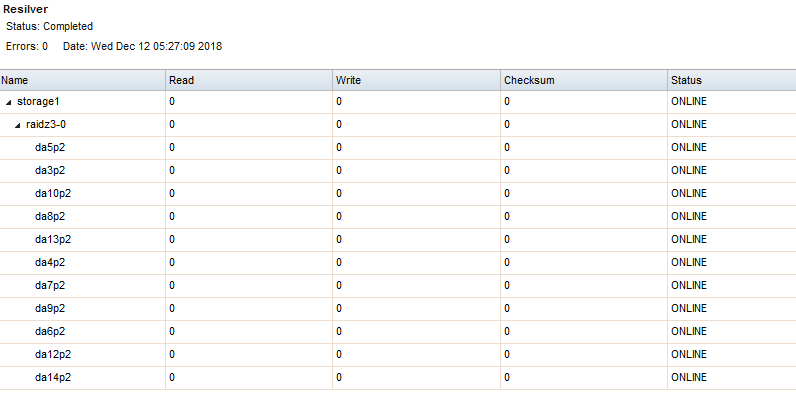The width and height of the screenshot is (796, 393).
Task: Select the da3p2 disk row
Action: pyautogui.click(x=398, y=171)
